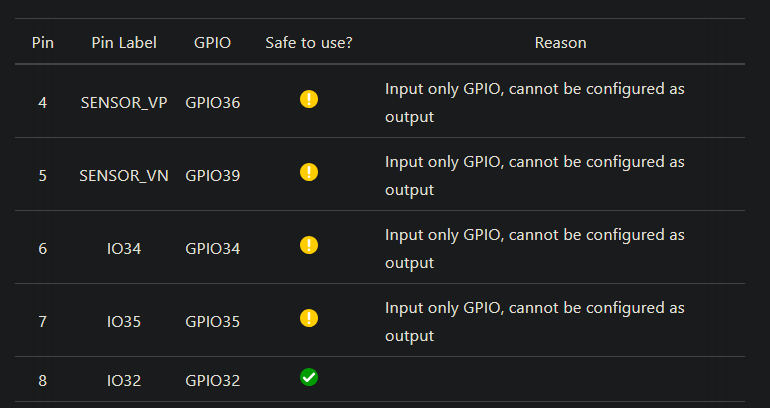The width and height of the screenshot is (770, 408).
Task: Select the SENSOR_VN pin label cell
Action: coord(124,176)
